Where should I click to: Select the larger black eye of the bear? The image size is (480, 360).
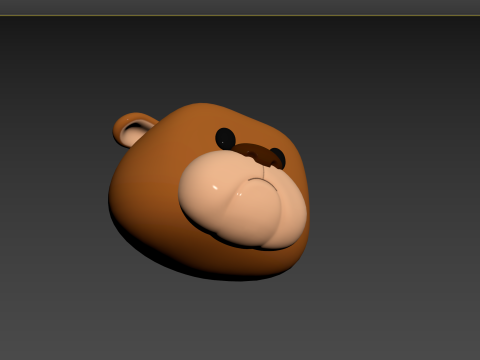click(225, 138)
